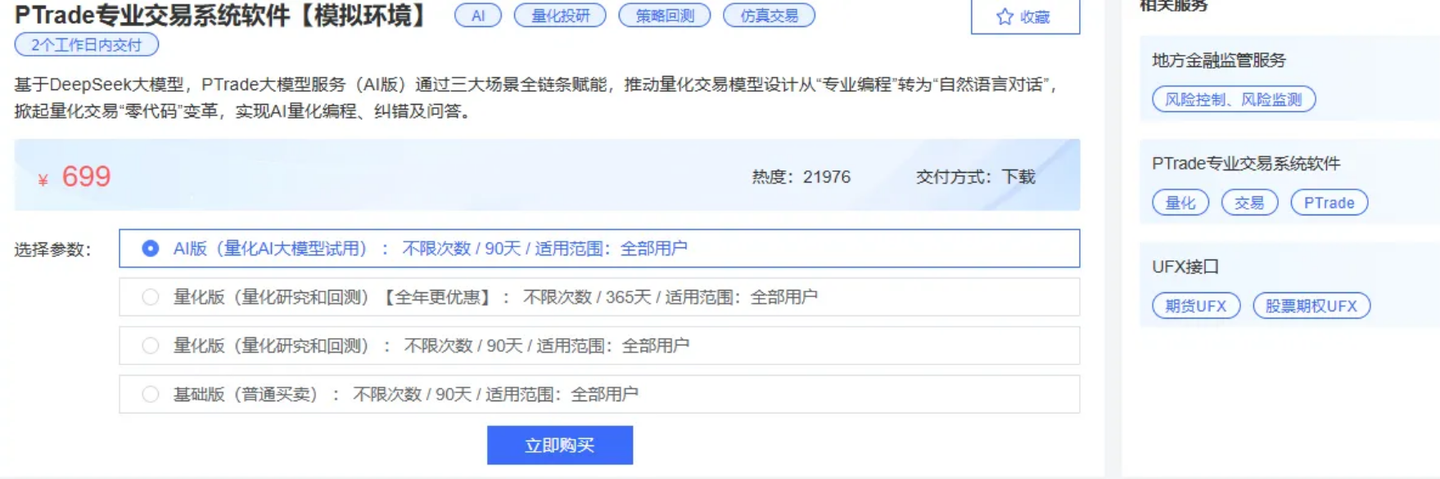1440x479 pixels.
Task: Open the UFX接口 related service
Action: click(x=1185, y=267)
